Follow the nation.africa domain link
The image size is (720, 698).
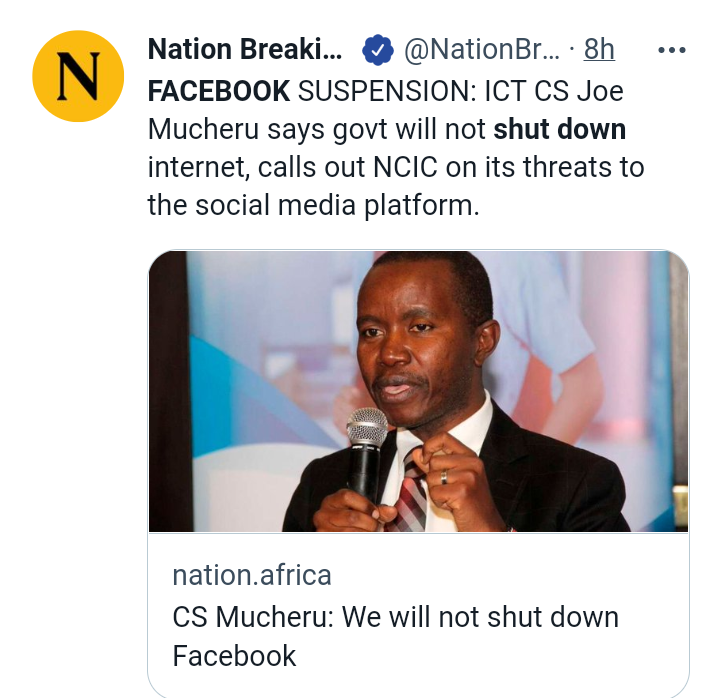(x=252, y=575)
